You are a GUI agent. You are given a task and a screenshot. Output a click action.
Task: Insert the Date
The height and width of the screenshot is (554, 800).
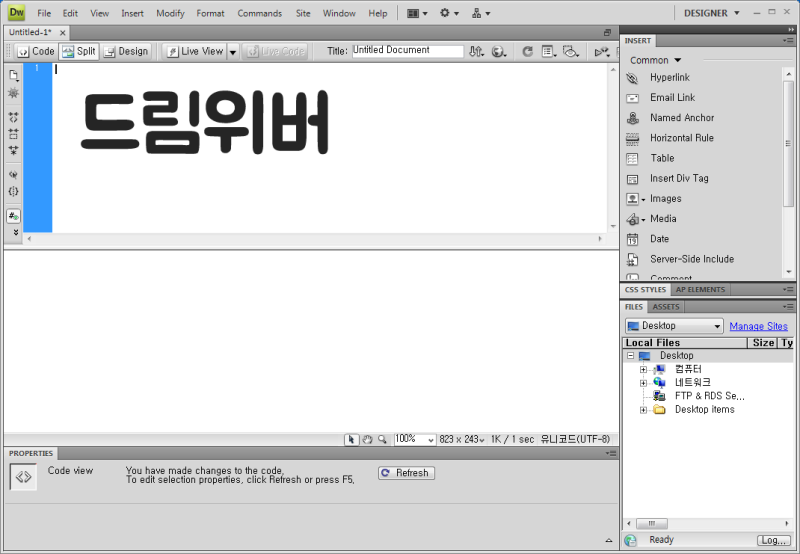point(659,239)
